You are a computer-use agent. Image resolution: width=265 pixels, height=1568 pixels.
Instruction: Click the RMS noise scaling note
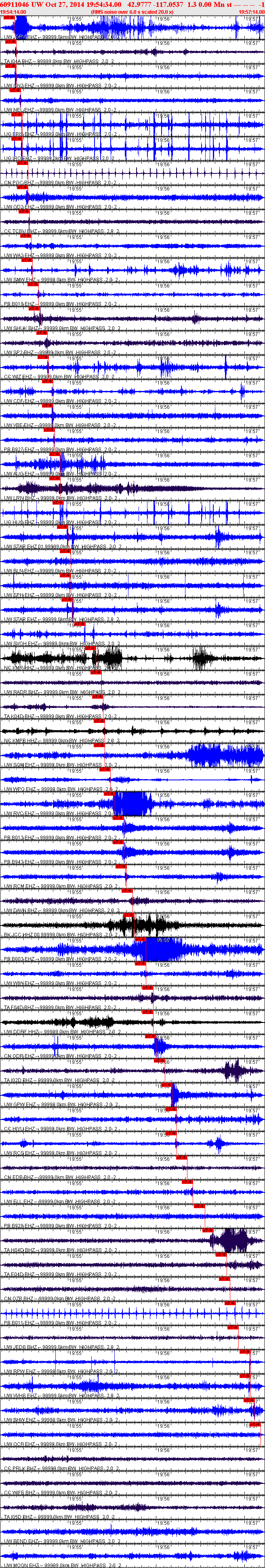[x=132, y=12]
